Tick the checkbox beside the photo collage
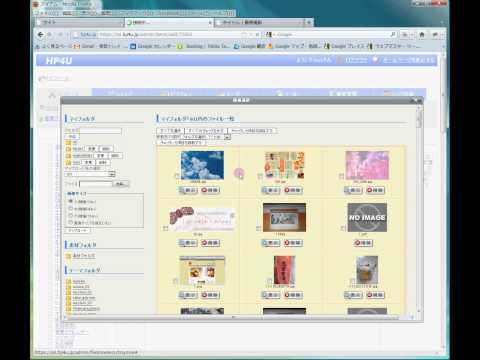Screen dimensions: 480x360 pos(260,176)
